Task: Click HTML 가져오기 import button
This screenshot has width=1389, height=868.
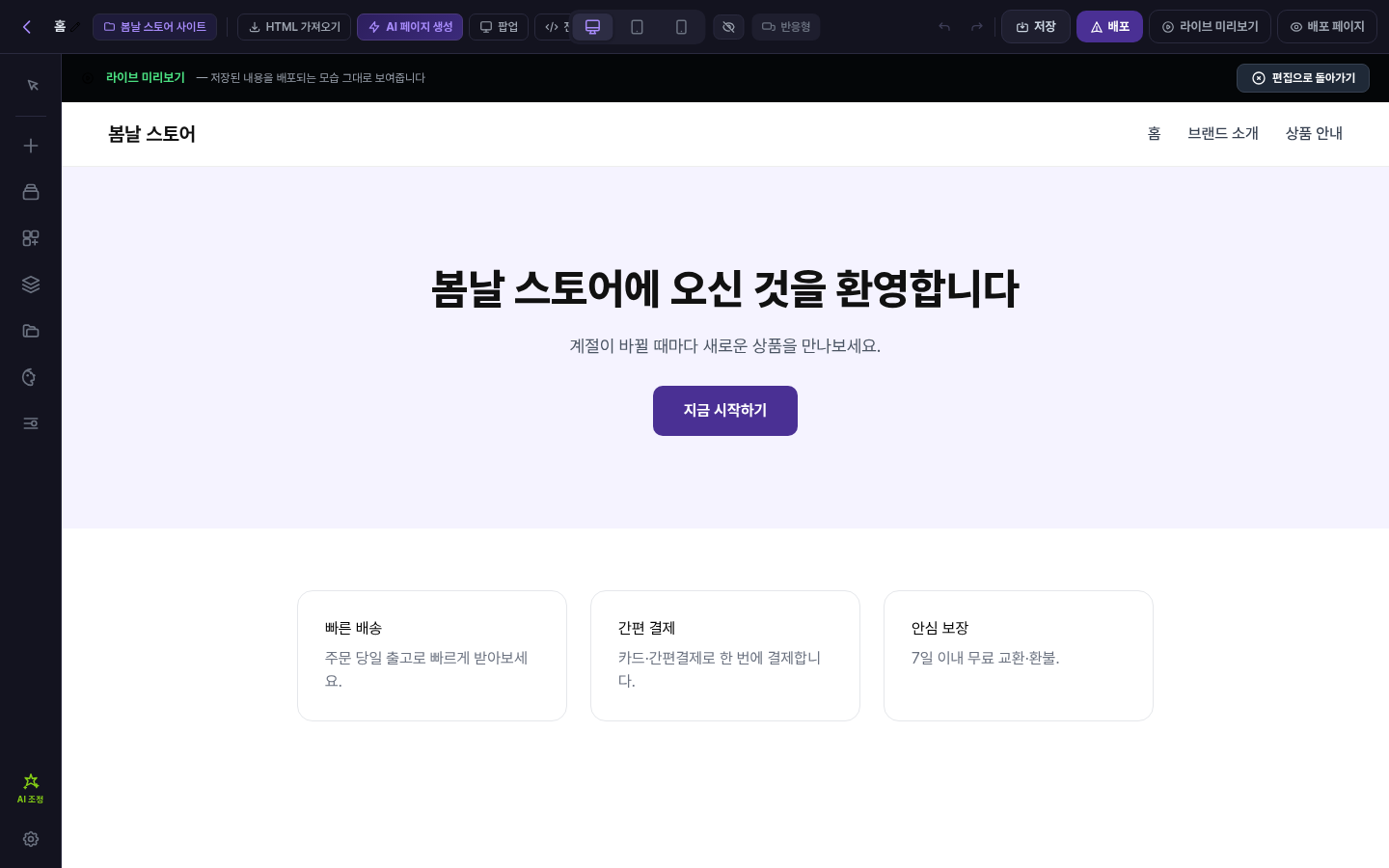Action: click(x=294, y=27)
